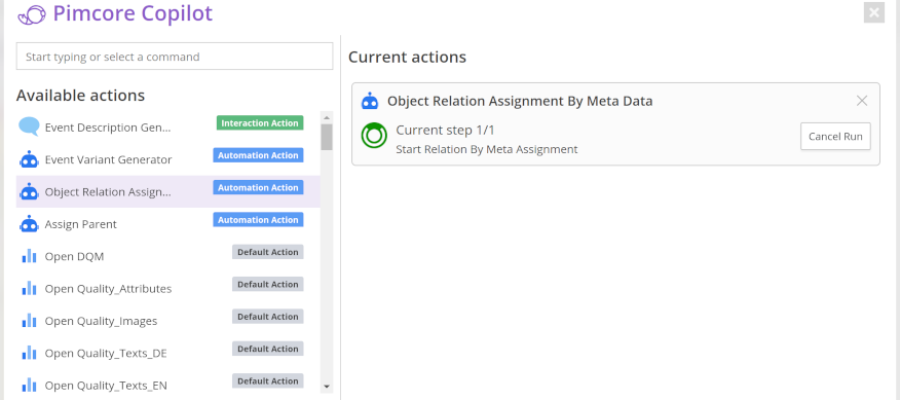Select the Event Description Gen... action

(168, 127)
